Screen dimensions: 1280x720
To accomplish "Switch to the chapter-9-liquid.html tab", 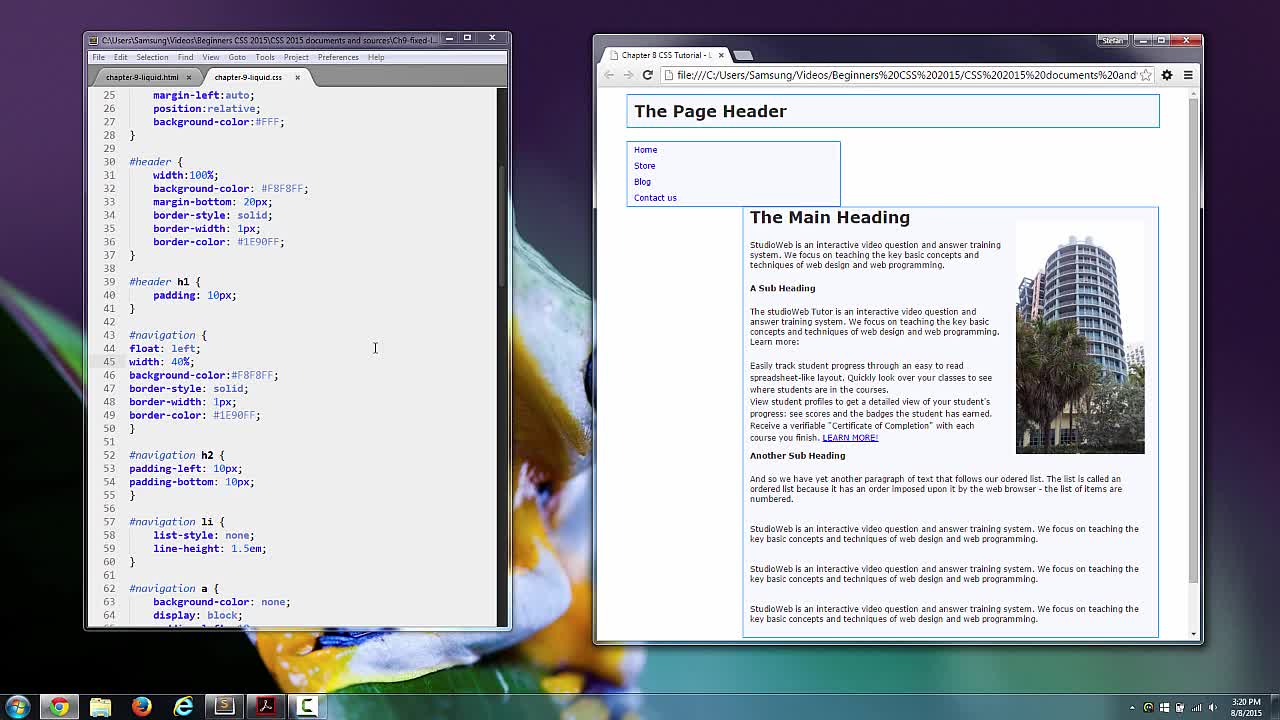I will point(142,77).
